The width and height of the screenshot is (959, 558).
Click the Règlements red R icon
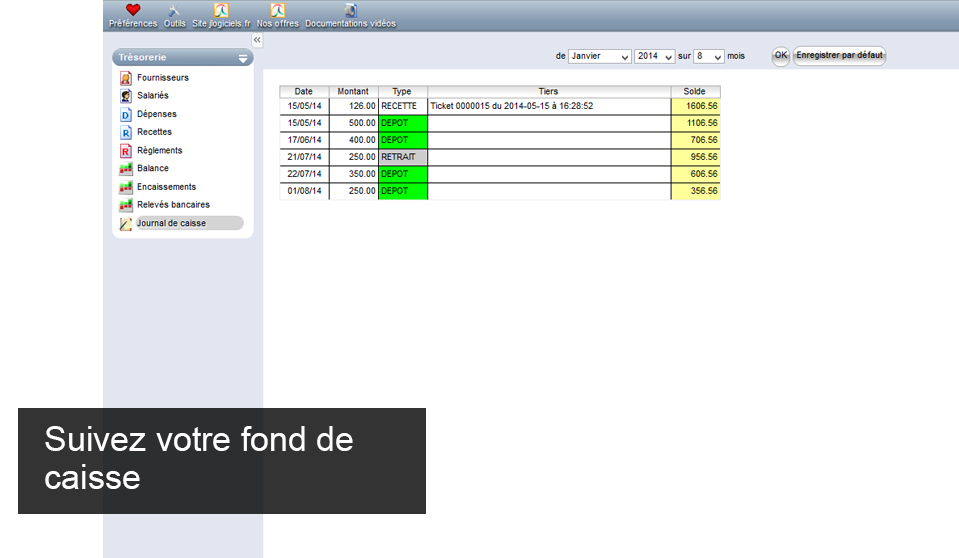[125, 151]
